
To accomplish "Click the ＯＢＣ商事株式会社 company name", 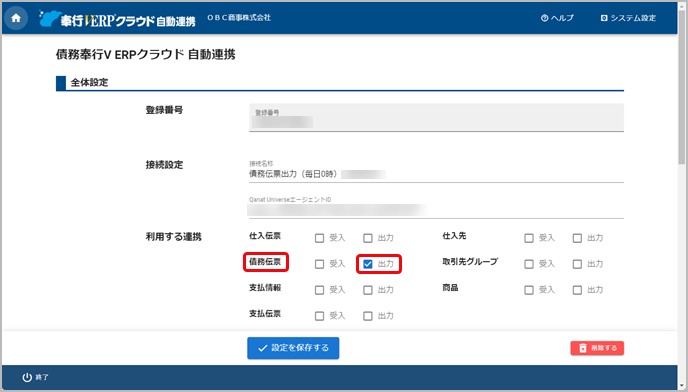I will pyautogui.click(x=239, y=18).
